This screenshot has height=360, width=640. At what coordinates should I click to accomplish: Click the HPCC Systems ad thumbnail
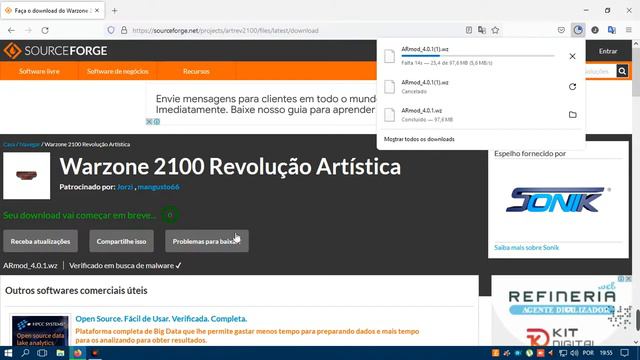pos(40,331)
